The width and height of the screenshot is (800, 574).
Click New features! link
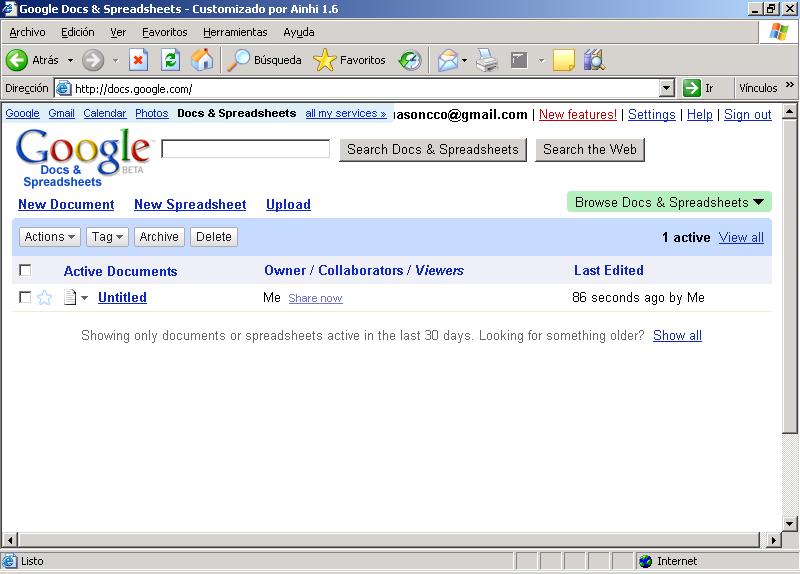578,115
